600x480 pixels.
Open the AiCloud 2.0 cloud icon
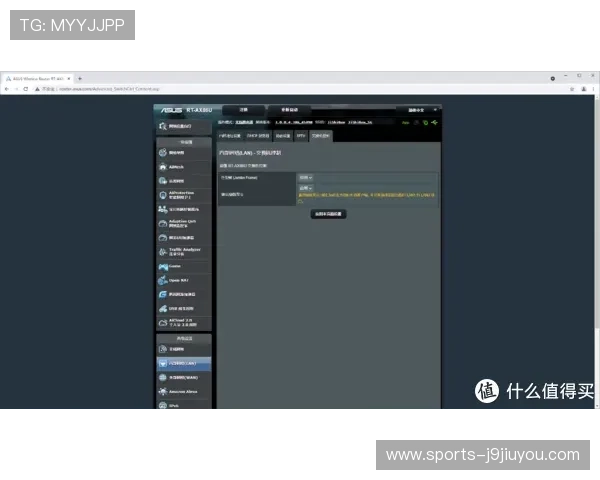coord(163,323)
